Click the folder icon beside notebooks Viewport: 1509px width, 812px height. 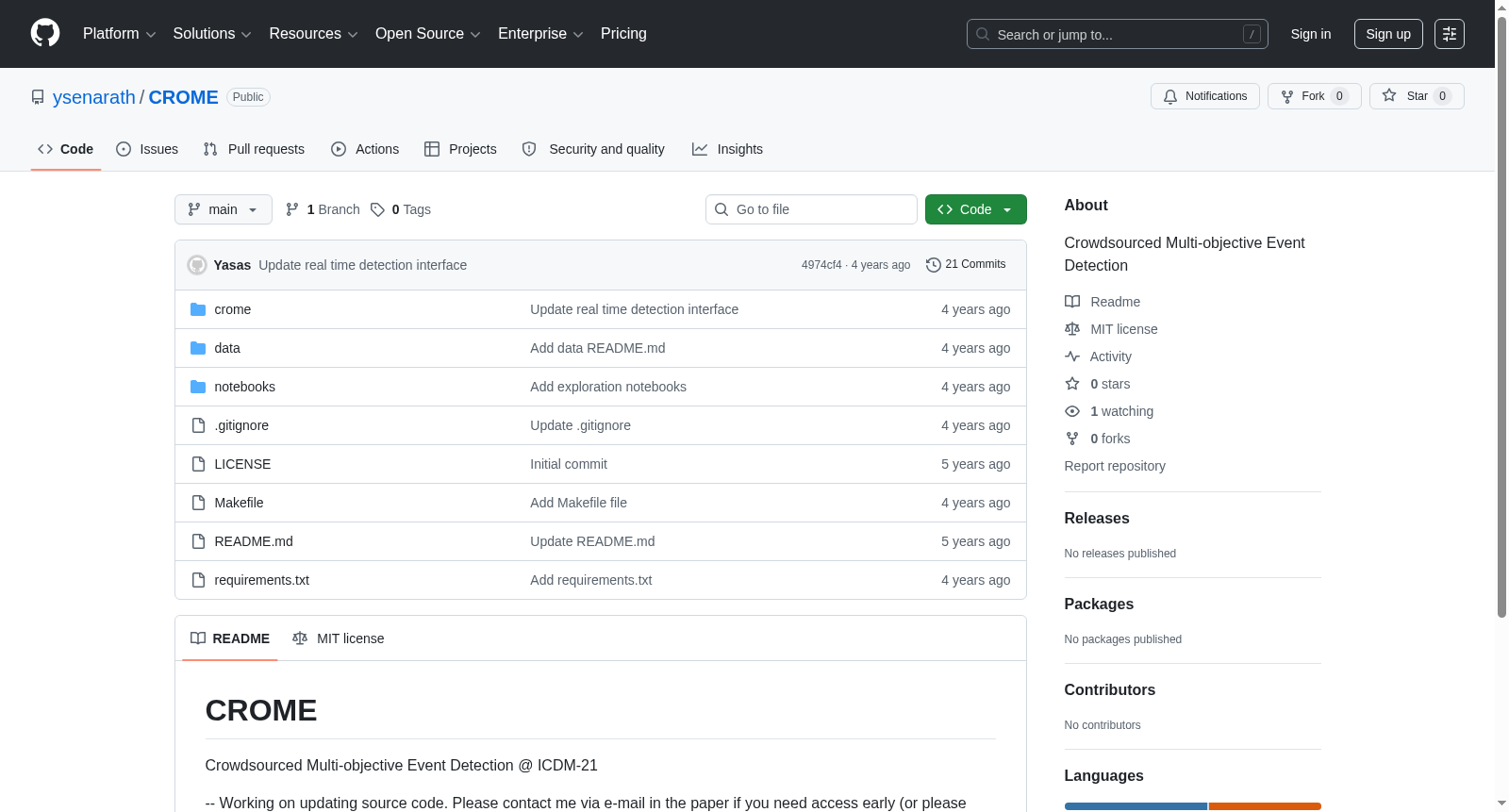click(198, 387)
